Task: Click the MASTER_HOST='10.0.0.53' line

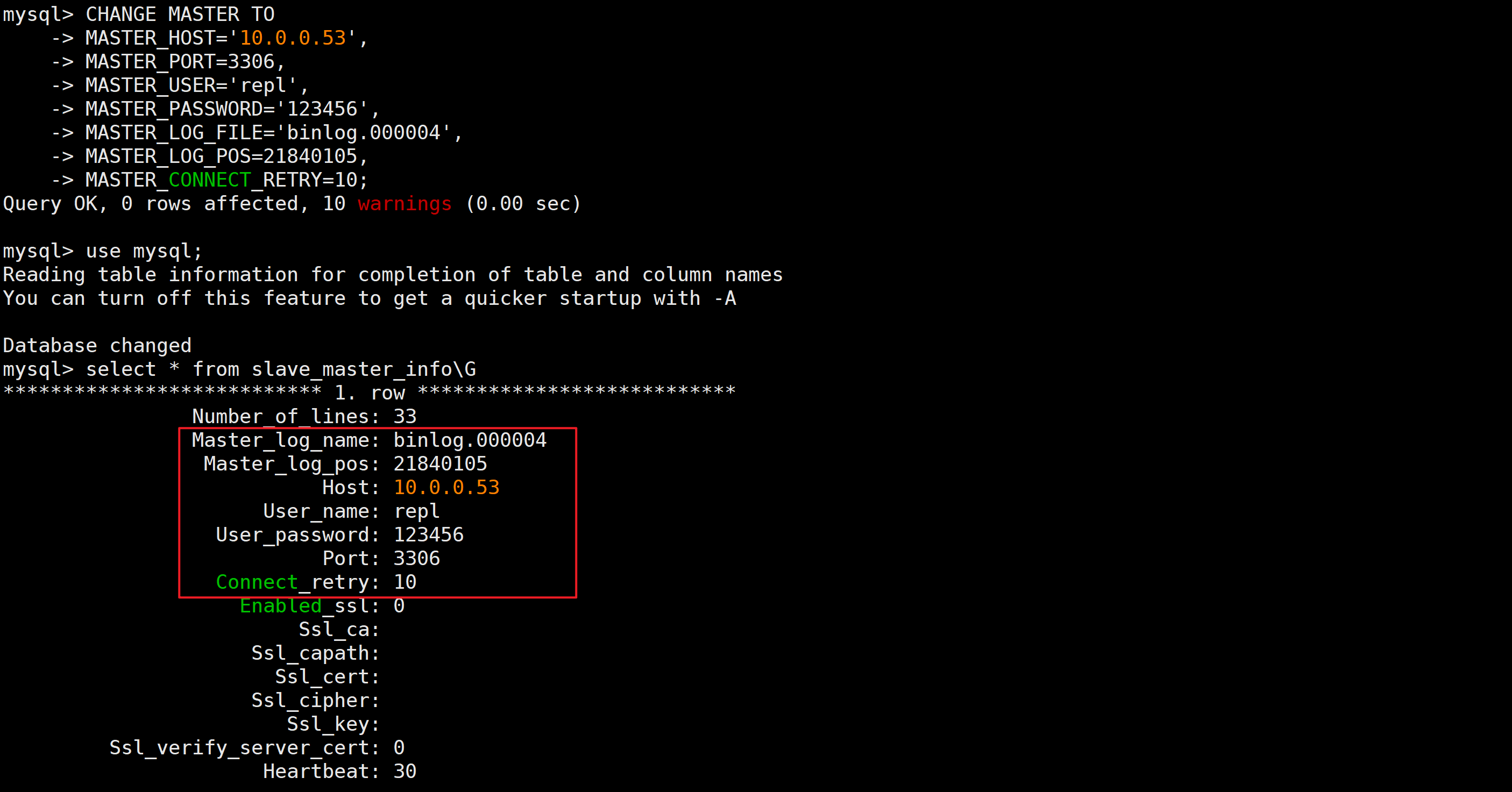Action: (x=226, y=38)
